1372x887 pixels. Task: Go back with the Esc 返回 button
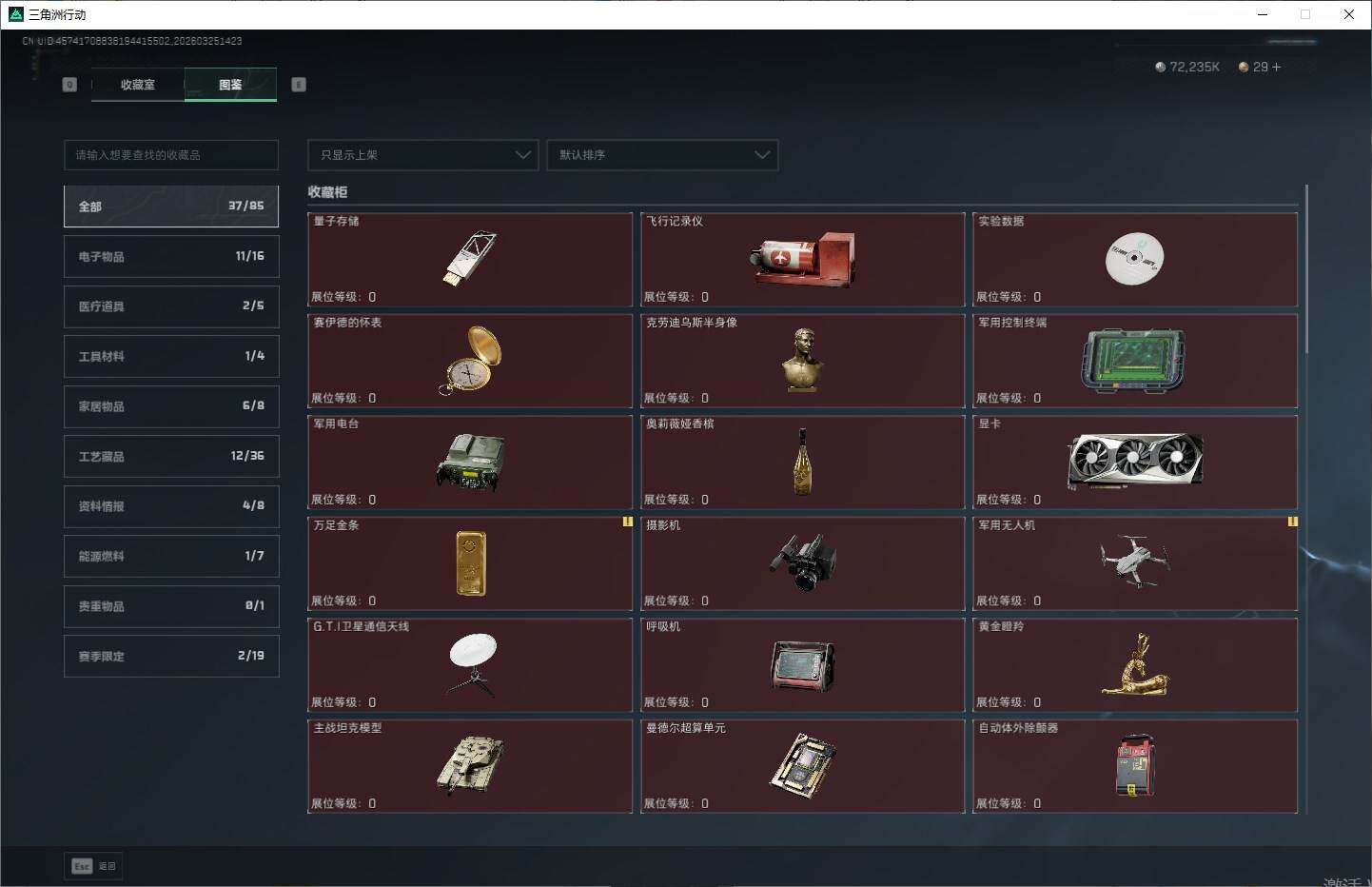click(x=94, y=866)
